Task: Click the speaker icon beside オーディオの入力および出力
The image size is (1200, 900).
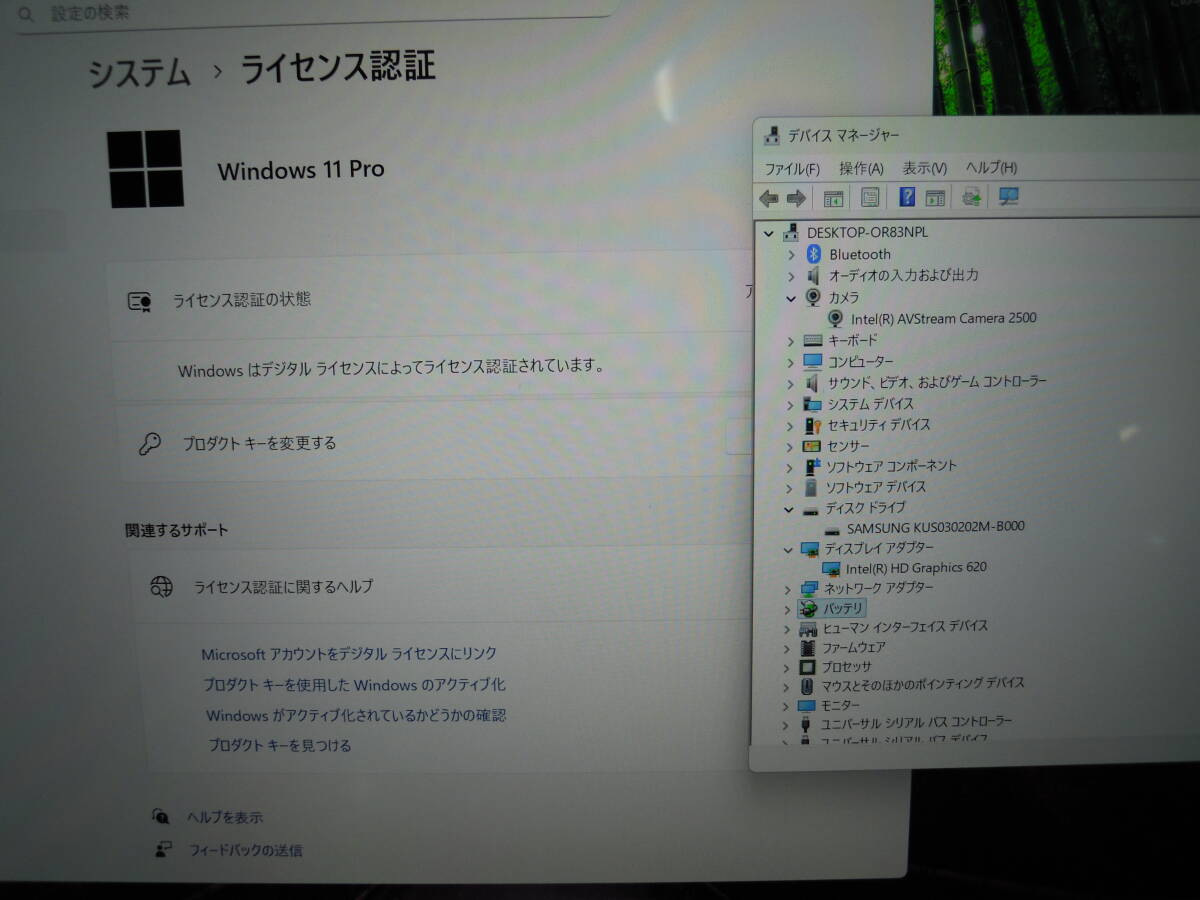Action: click(813, 275)
